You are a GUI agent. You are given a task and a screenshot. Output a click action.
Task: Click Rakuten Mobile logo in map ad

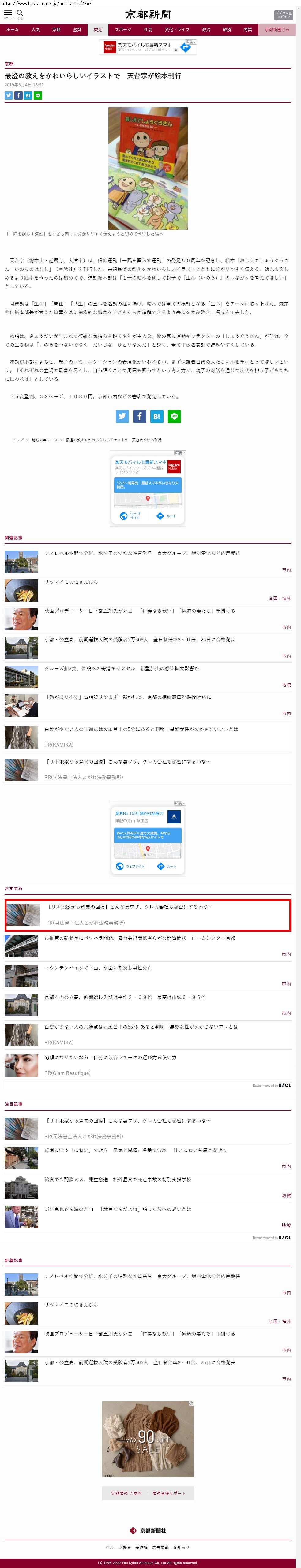pos(174,466)
